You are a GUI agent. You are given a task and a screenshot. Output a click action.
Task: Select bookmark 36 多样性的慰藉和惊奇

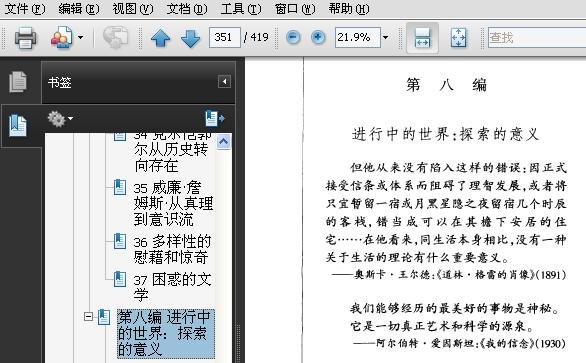coord(172,249)
